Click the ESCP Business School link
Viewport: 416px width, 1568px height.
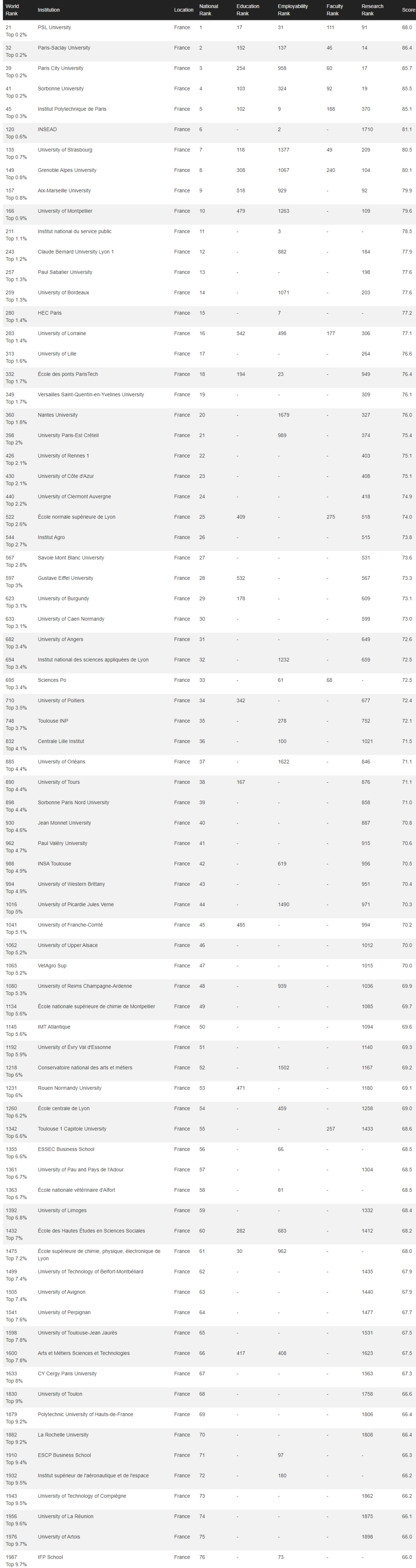click(x=64, y=1455)
